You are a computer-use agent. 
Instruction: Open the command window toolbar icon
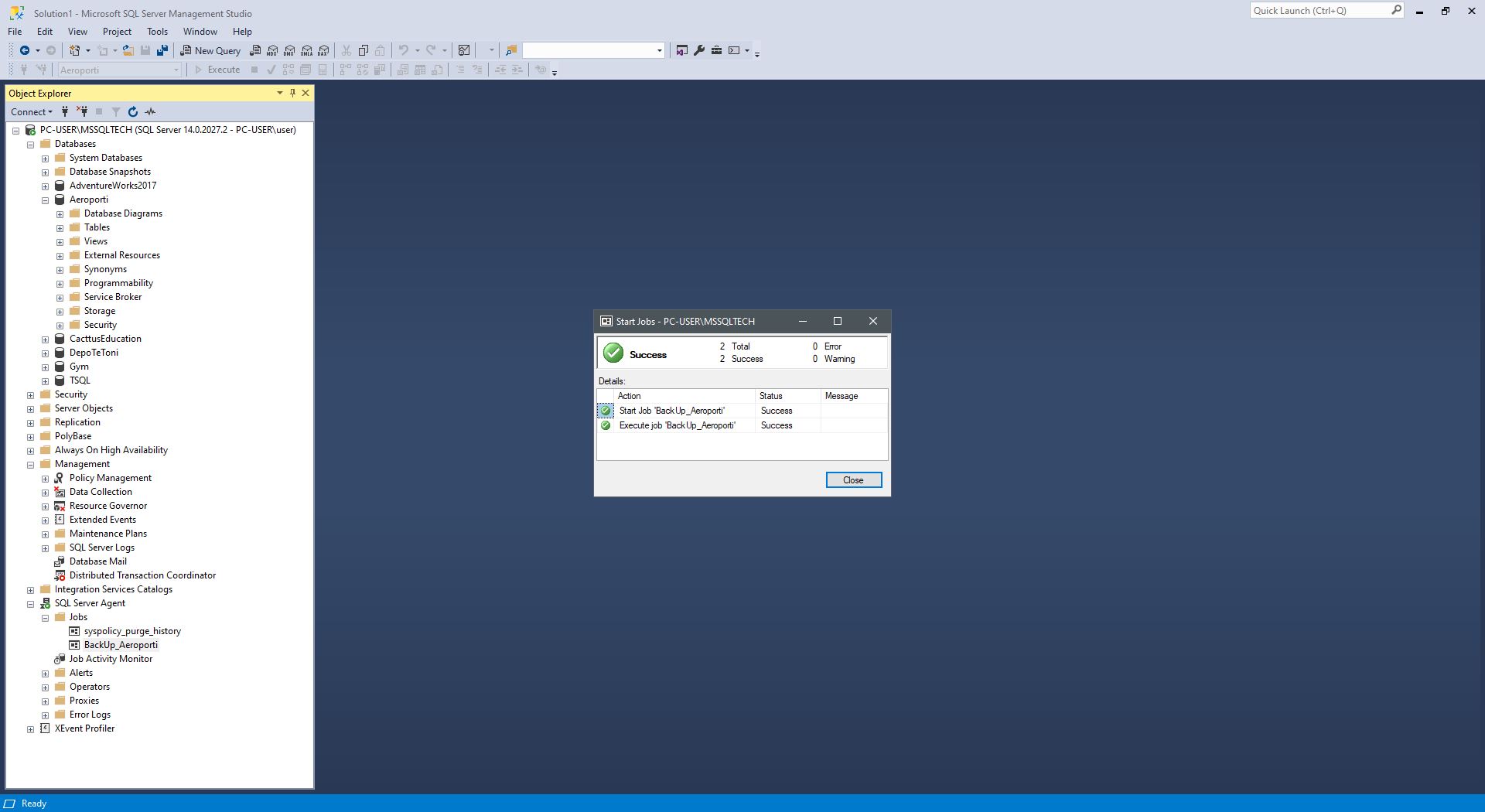pyautogui.click(x=734, y=50)
